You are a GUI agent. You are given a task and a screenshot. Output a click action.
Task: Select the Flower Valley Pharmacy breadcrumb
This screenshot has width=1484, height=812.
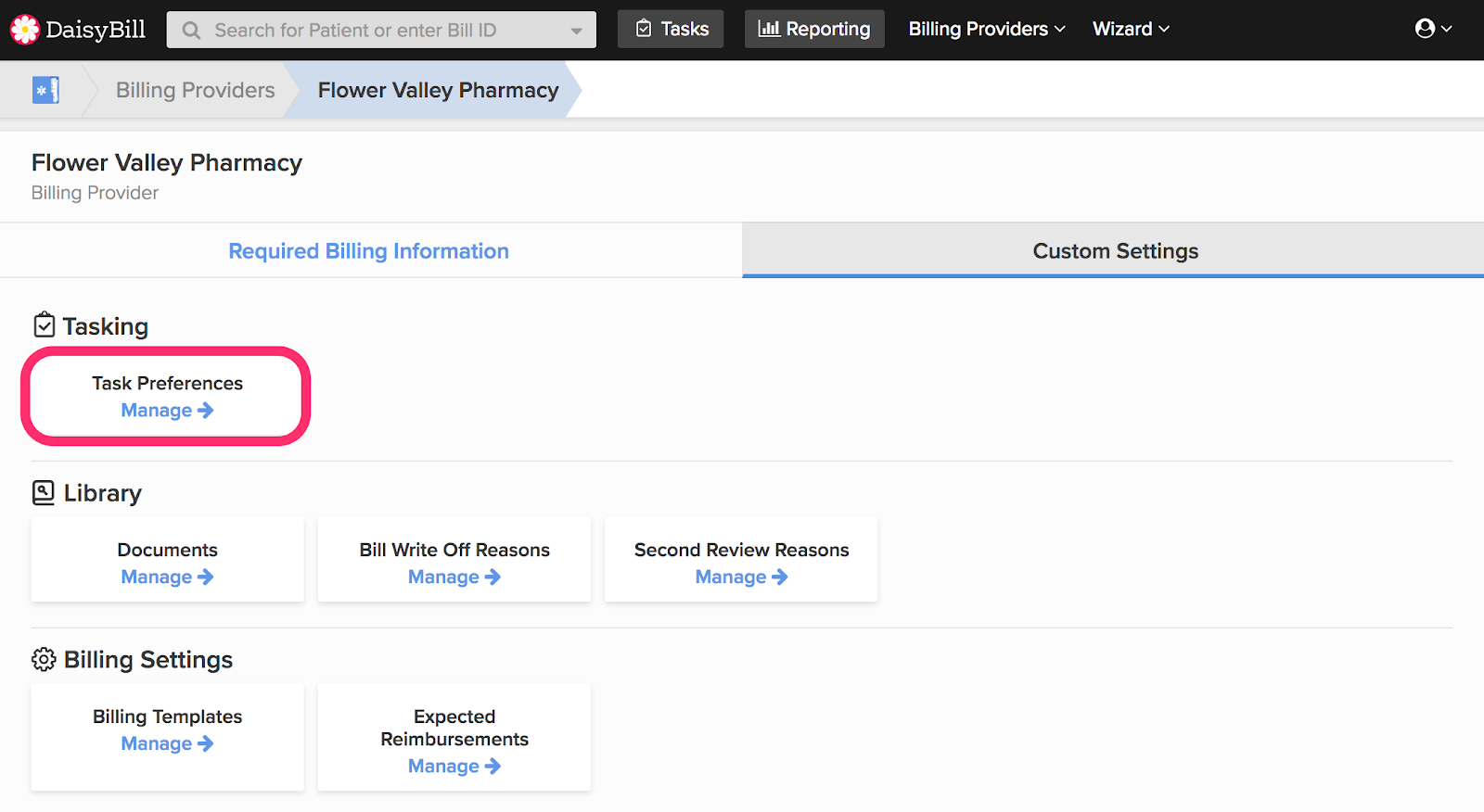tap(438, 90)
